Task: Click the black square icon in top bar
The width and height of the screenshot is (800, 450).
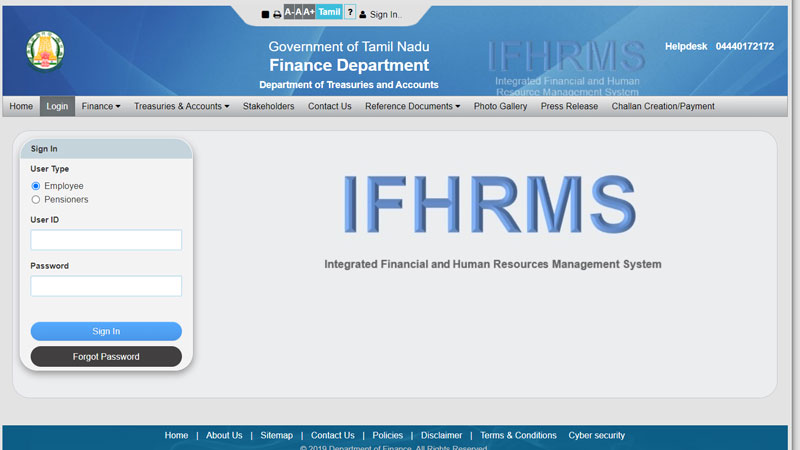Action: click(265, 14)
